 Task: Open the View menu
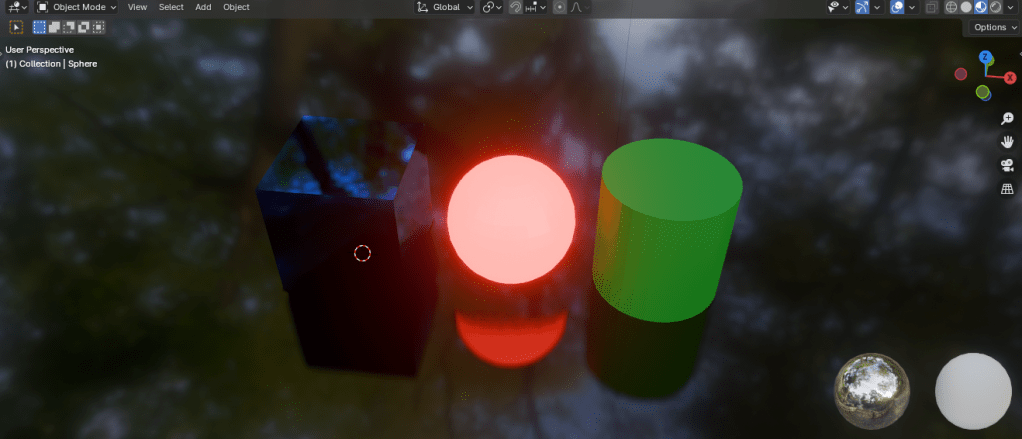pos(137,7)
